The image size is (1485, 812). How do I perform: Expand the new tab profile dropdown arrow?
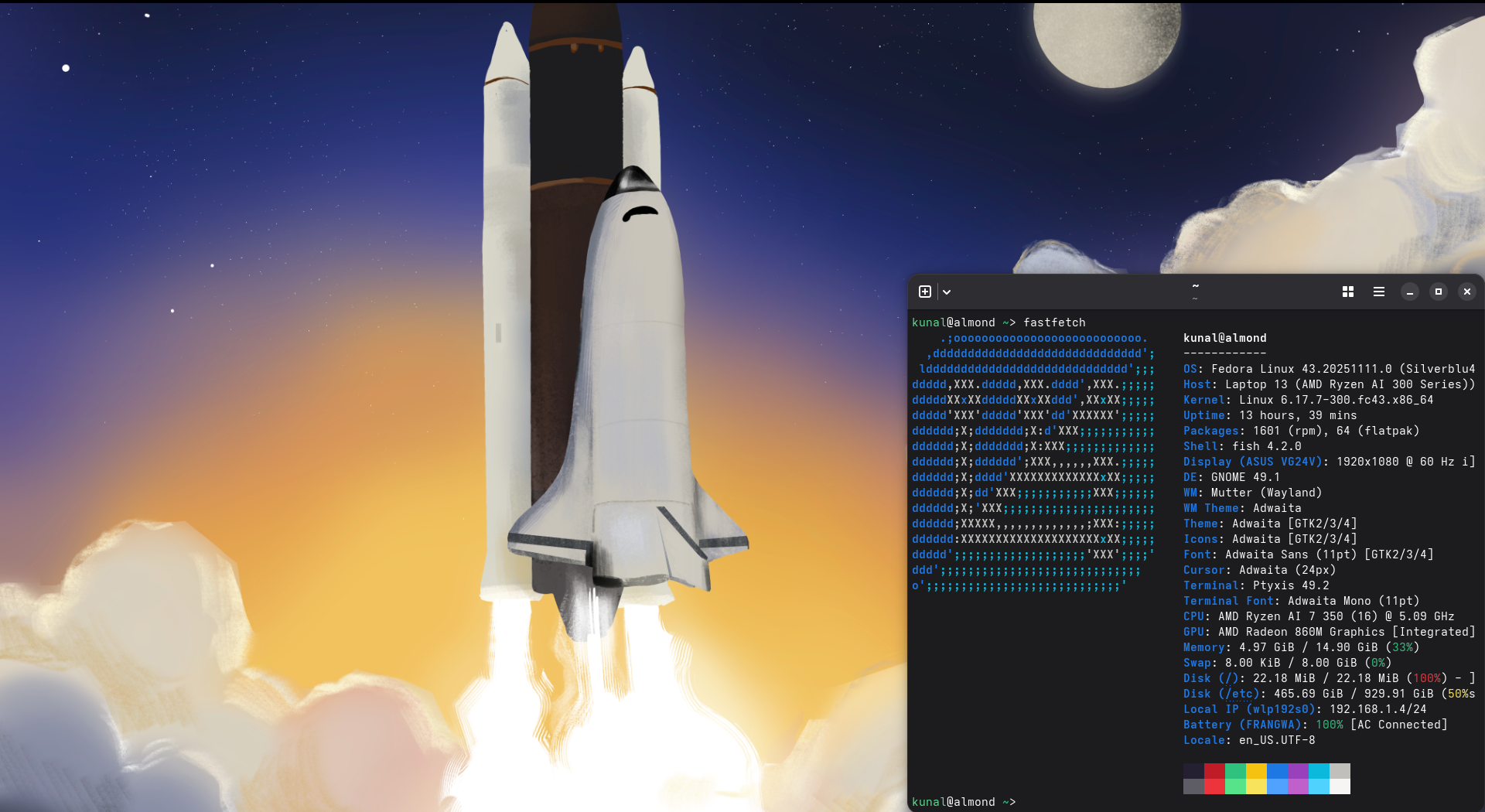pos(947,292)
